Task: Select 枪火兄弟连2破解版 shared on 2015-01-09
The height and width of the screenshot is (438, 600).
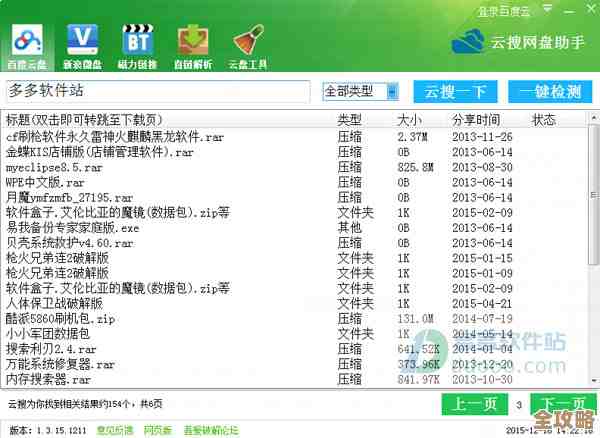Action: 295,273
